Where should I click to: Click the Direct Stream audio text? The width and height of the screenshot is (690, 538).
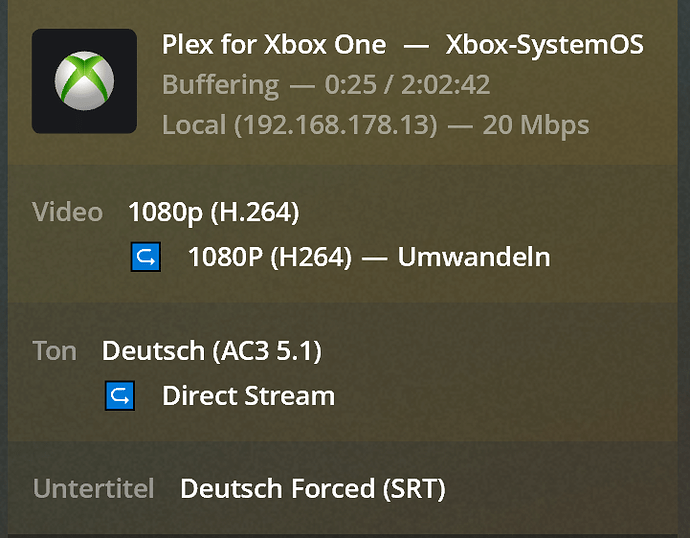(x=248, y=396)
